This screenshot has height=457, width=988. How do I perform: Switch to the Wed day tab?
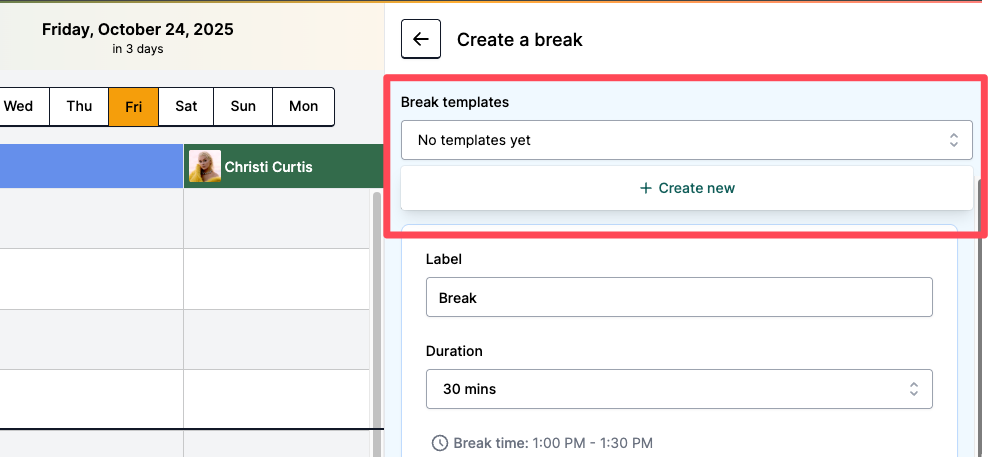[19, 106]
